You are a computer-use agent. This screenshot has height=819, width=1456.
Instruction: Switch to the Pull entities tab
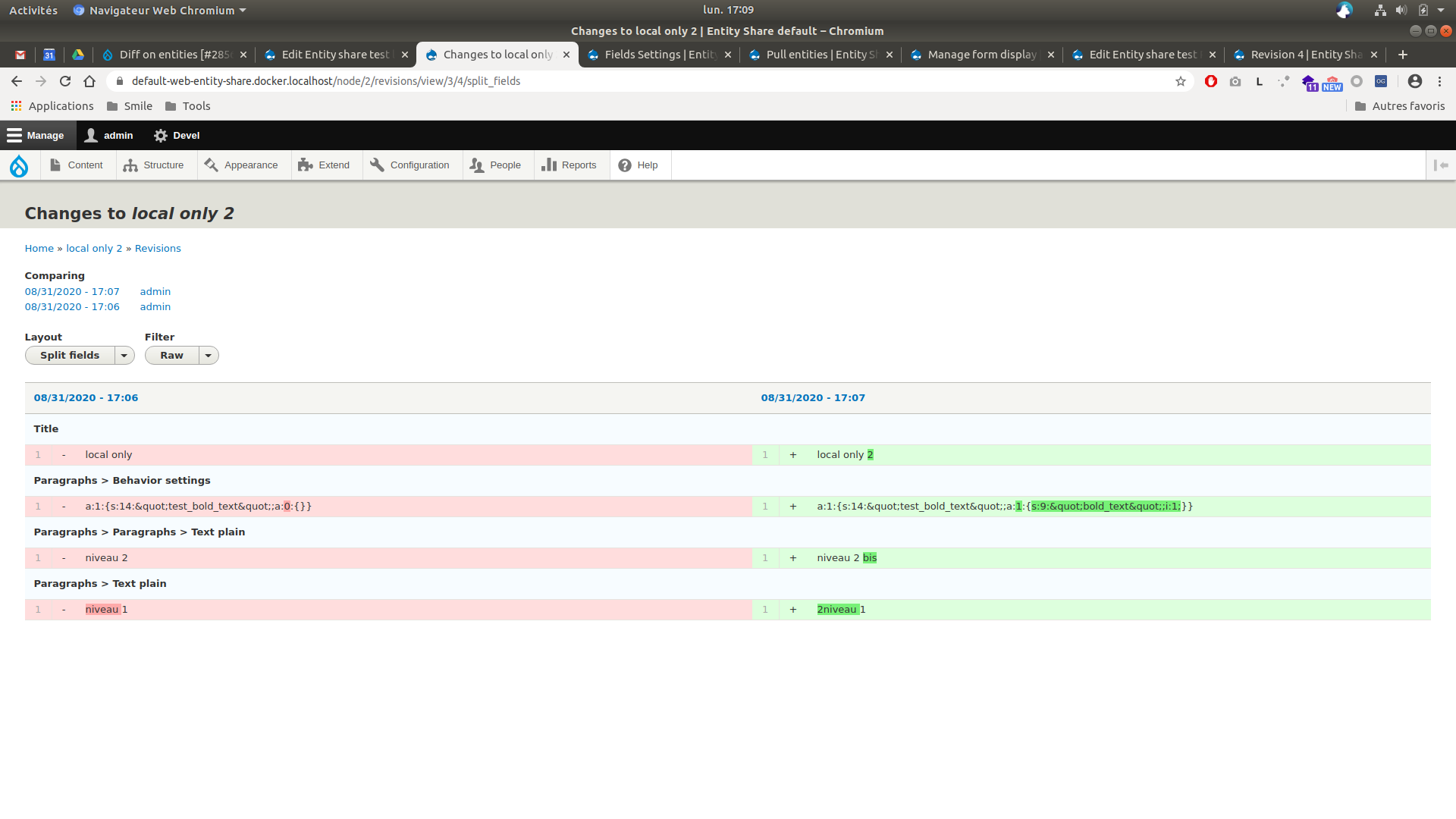click(811, 54)
